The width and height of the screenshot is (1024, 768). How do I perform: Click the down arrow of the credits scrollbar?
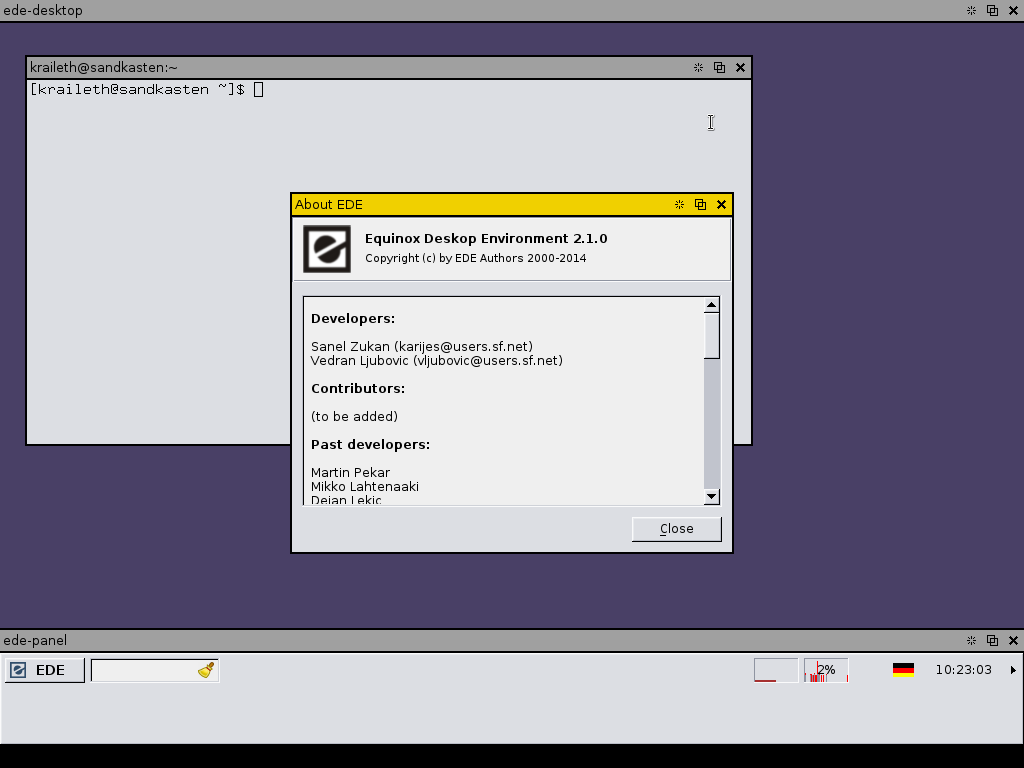(711, 496)
